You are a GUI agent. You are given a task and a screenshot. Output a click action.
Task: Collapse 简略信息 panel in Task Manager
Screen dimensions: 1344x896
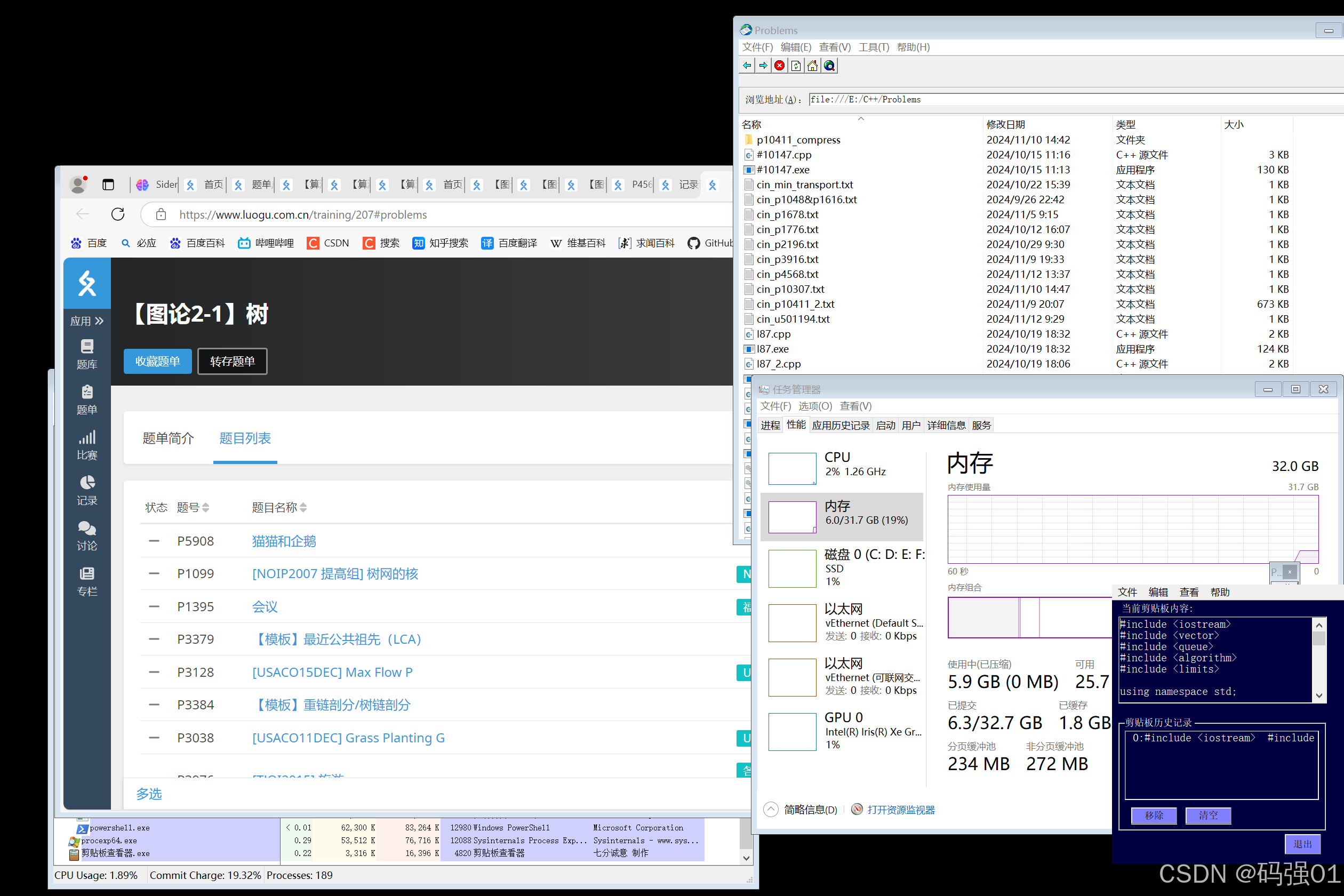(770, 809)
